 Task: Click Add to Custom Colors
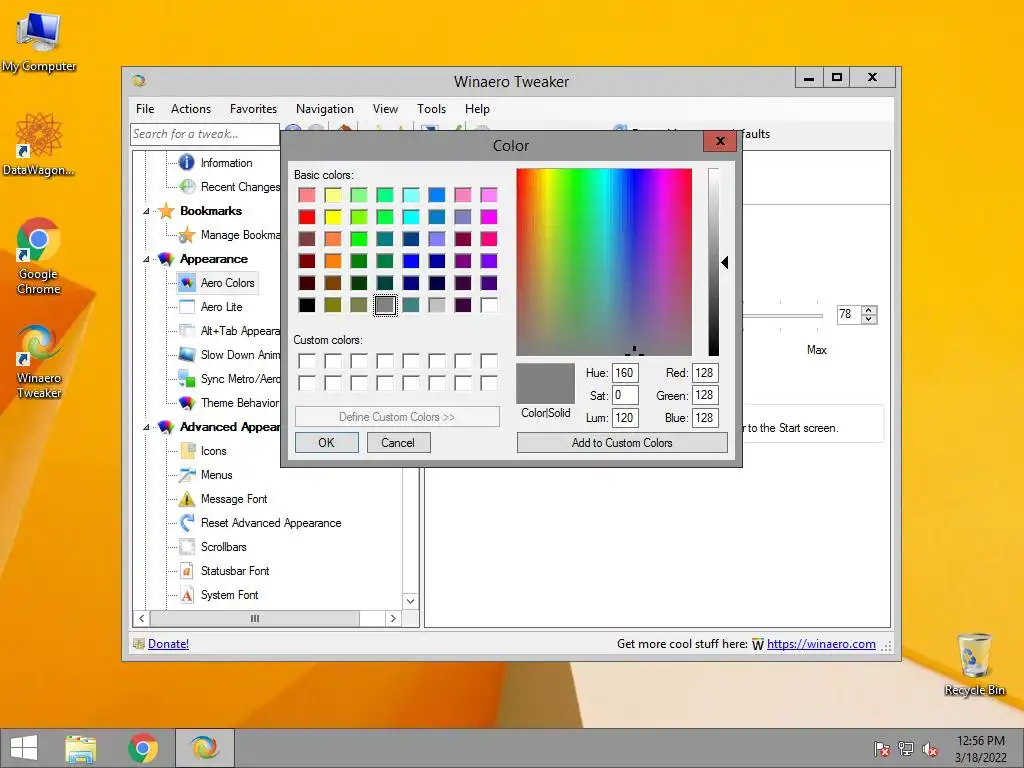coord(622,443)
